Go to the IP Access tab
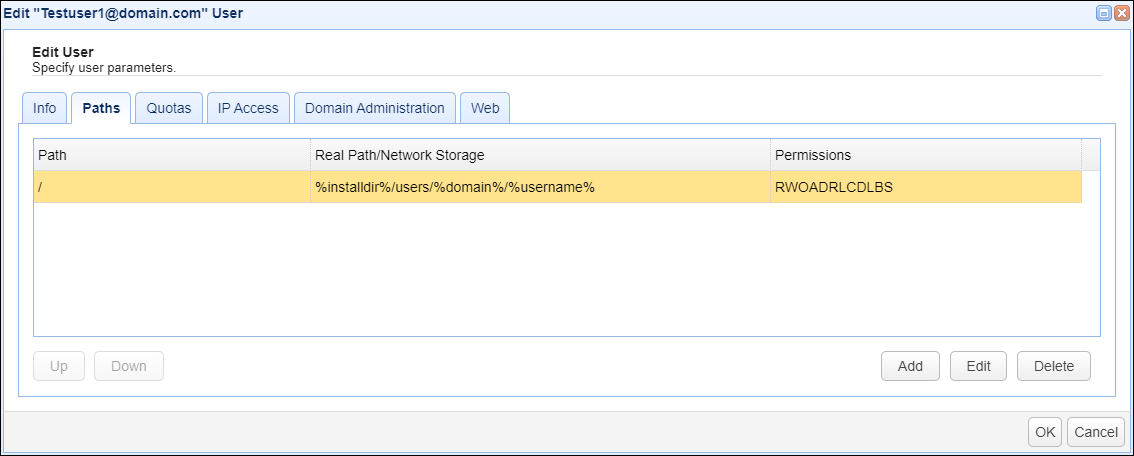Viewport: 1134px width, 456px height. (x=248, y=108)
